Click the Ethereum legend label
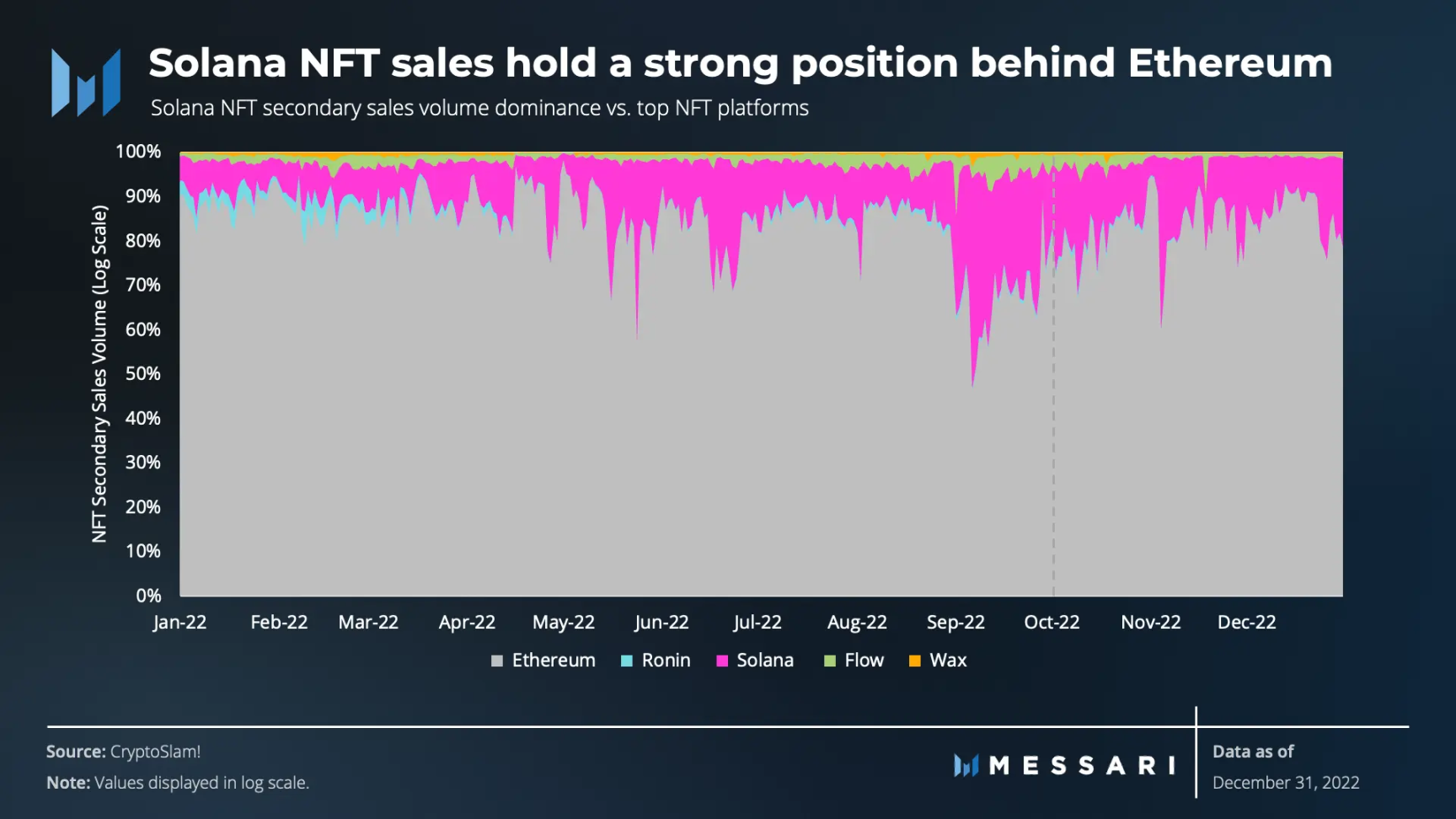The height and width of the screenshot is (819, 1456). [554, 661]
